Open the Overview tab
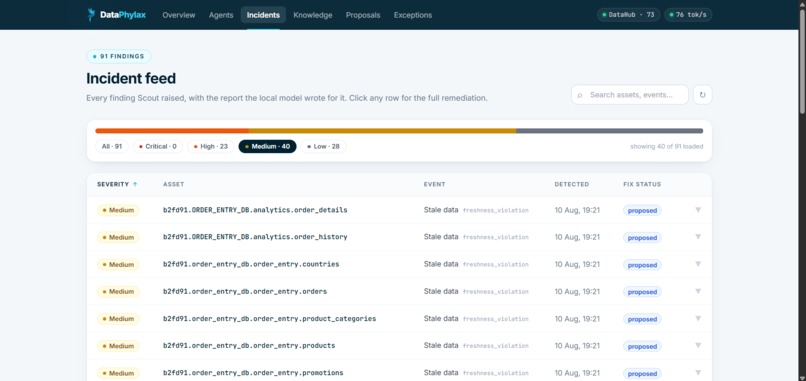 (179, 15)
